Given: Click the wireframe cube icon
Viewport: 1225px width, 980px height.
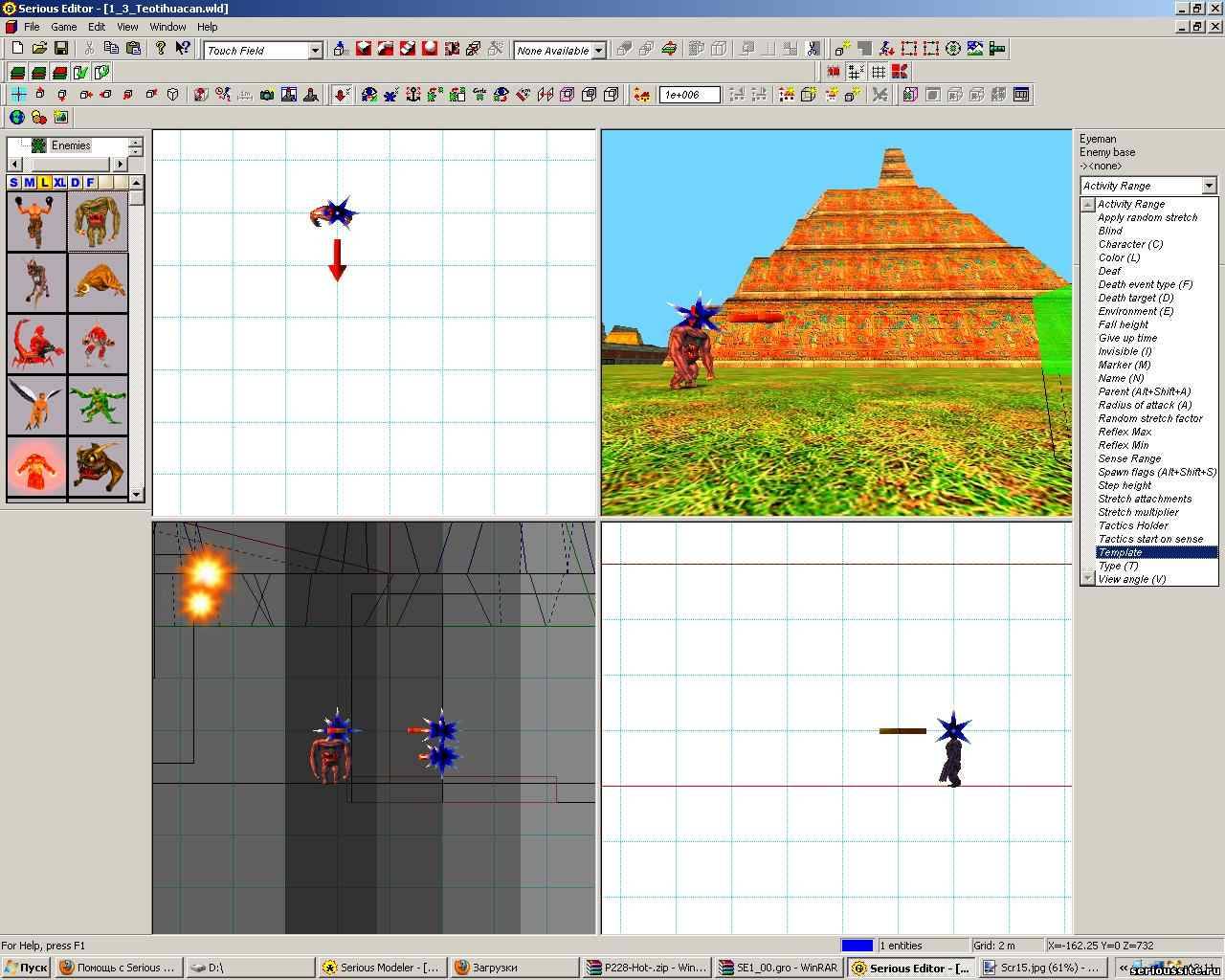Looking at the screenshot, I should 172,95.
